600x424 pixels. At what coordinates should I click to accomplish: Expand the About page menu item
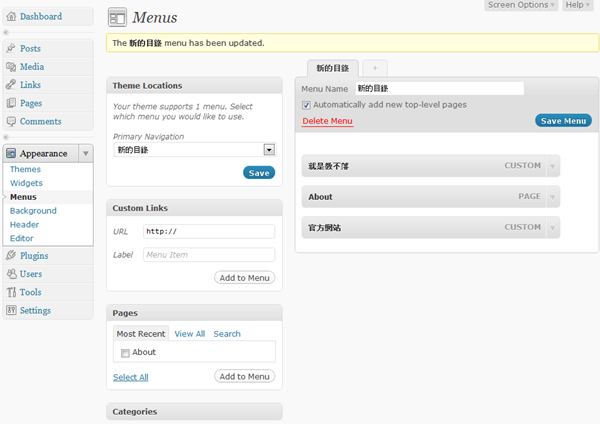coord(553,197)
